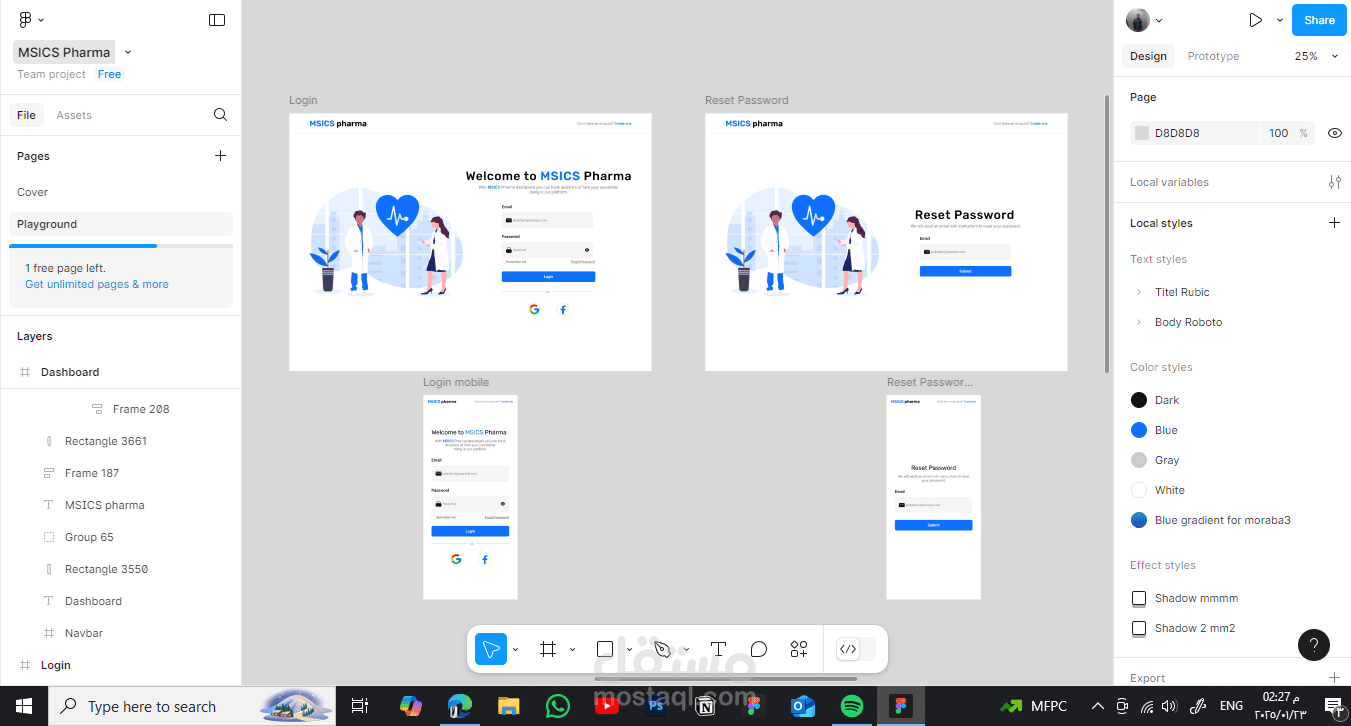Open the Figma main menu logo

pos(25,20)
